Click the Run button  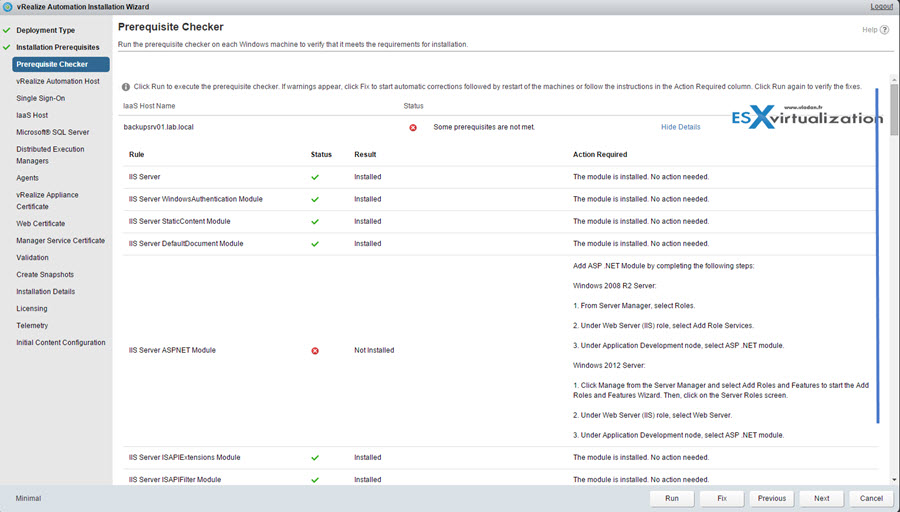tap(672, 498)
